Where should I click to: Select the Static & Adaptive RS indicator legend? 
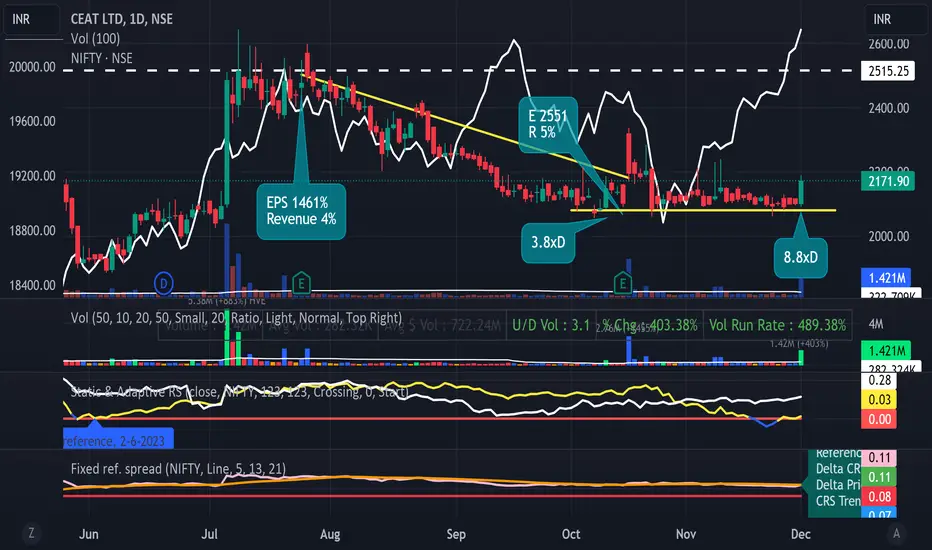(x=240, y=392)
